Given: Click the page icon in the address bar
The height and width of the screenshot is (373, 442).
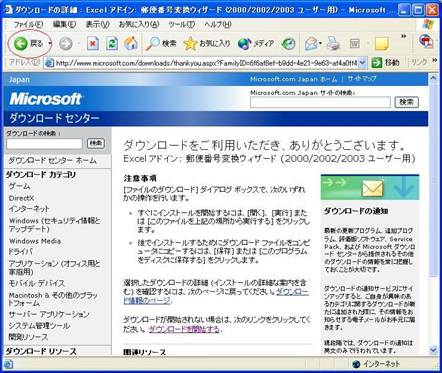Looking at the screenshot, I should [x=49, y=63].
